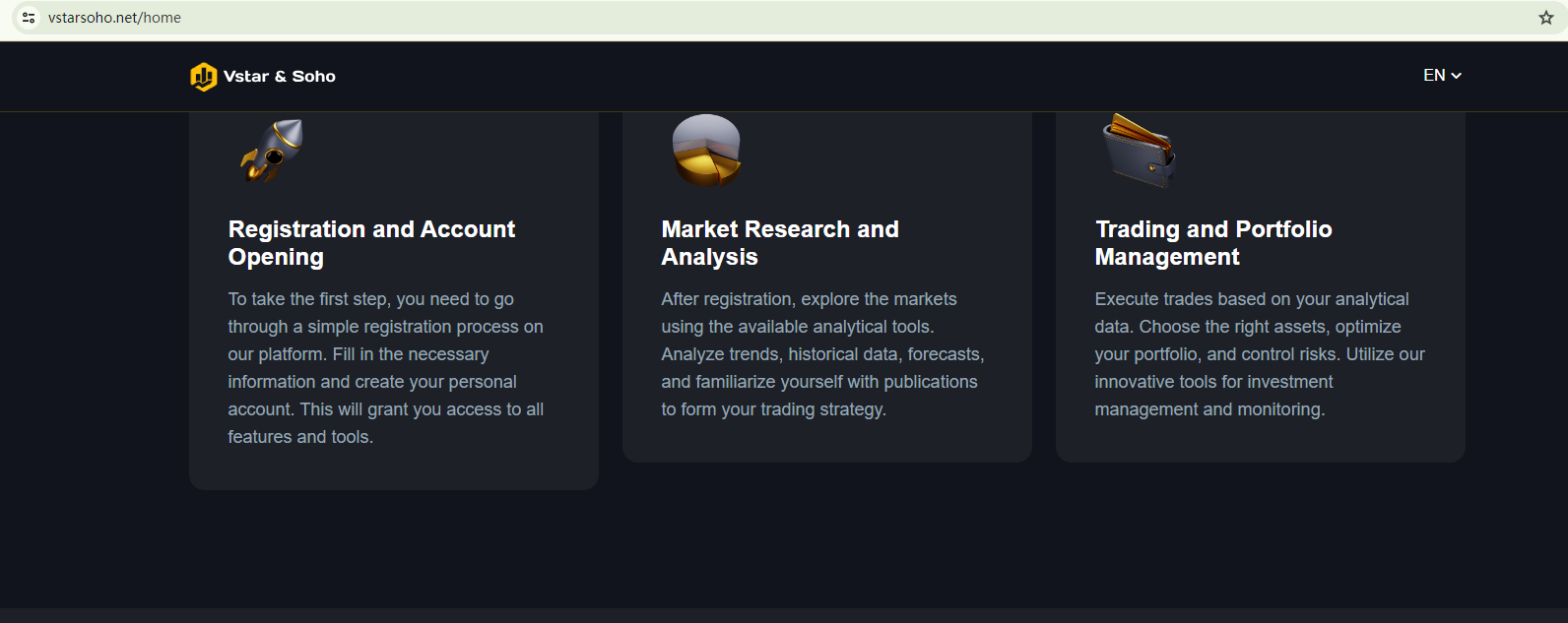
Task: Click the Vstar & Soho hexagon logo icon
Action: pos(203,77)
